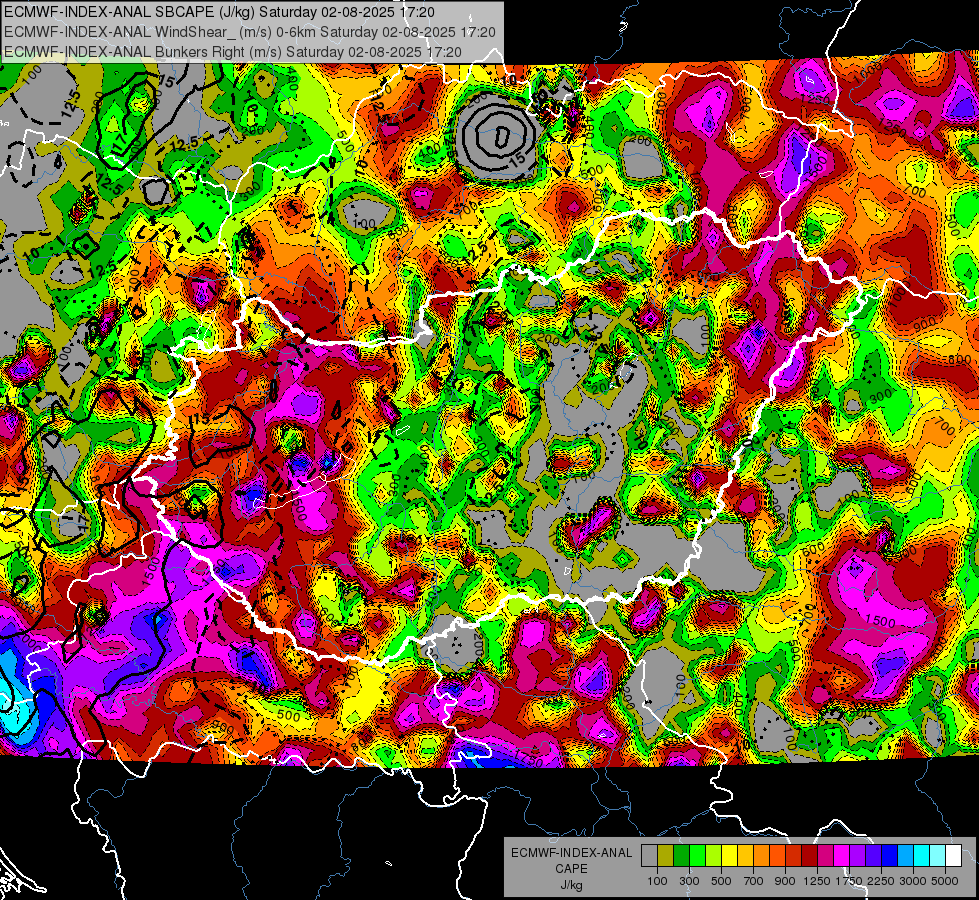Click the 5000 legend scale value
This screenshot has height=900, width=979.
(x=945, y=881)
